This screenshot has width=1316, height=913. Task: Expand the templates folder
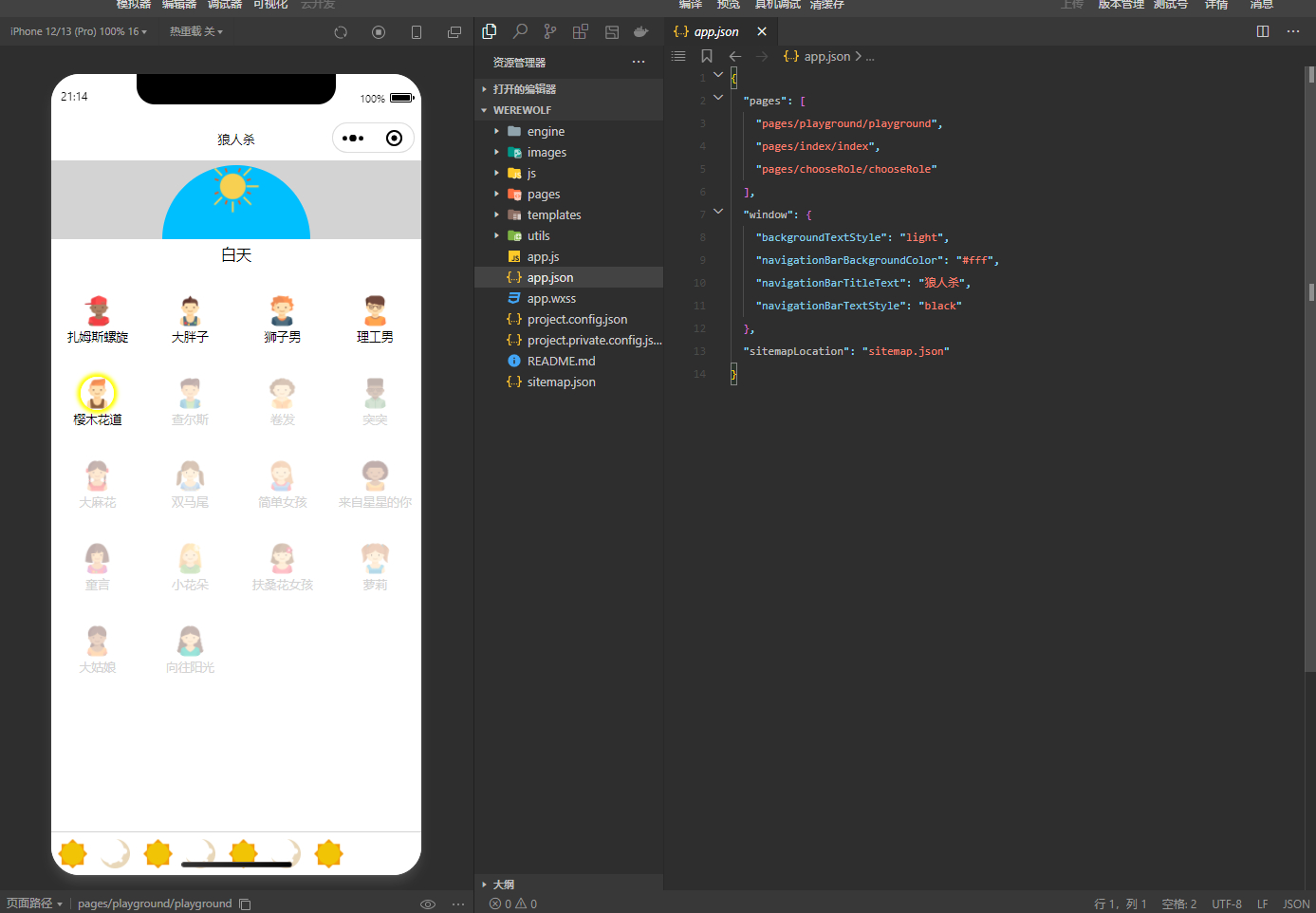tap(568, 215)
